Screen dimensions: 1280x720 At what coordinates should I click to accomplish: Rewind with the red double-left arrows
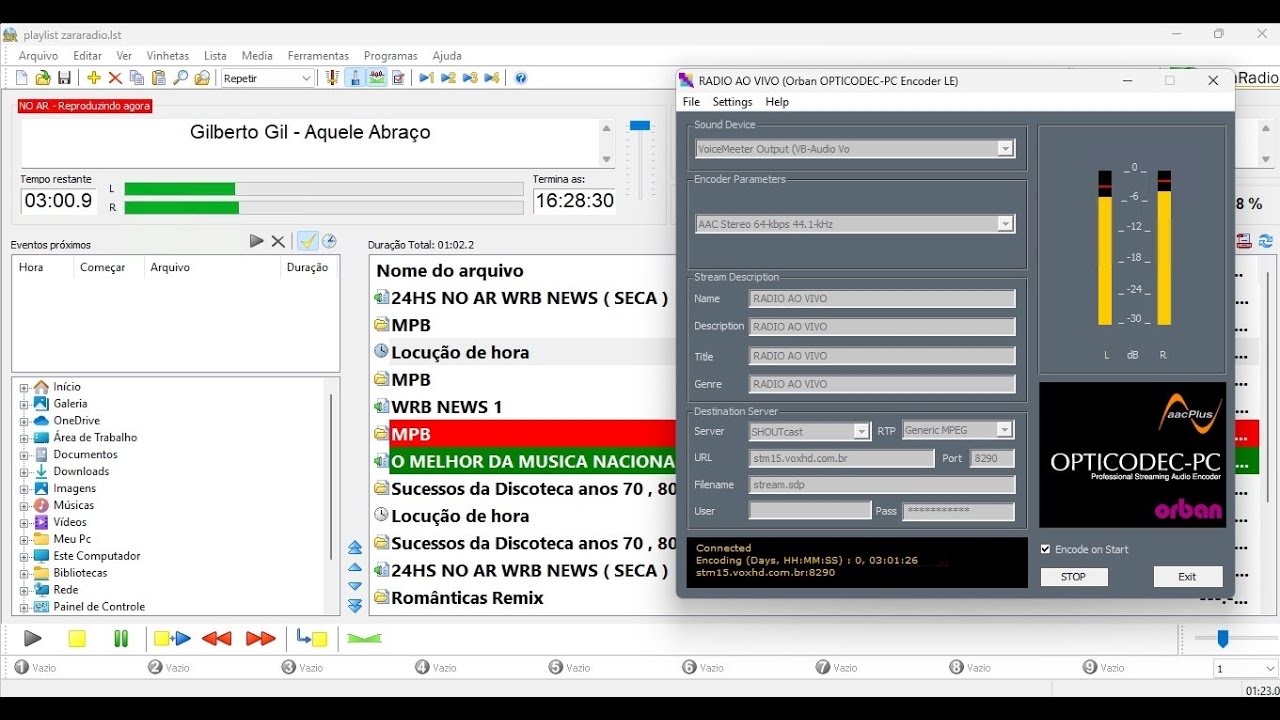216,639
